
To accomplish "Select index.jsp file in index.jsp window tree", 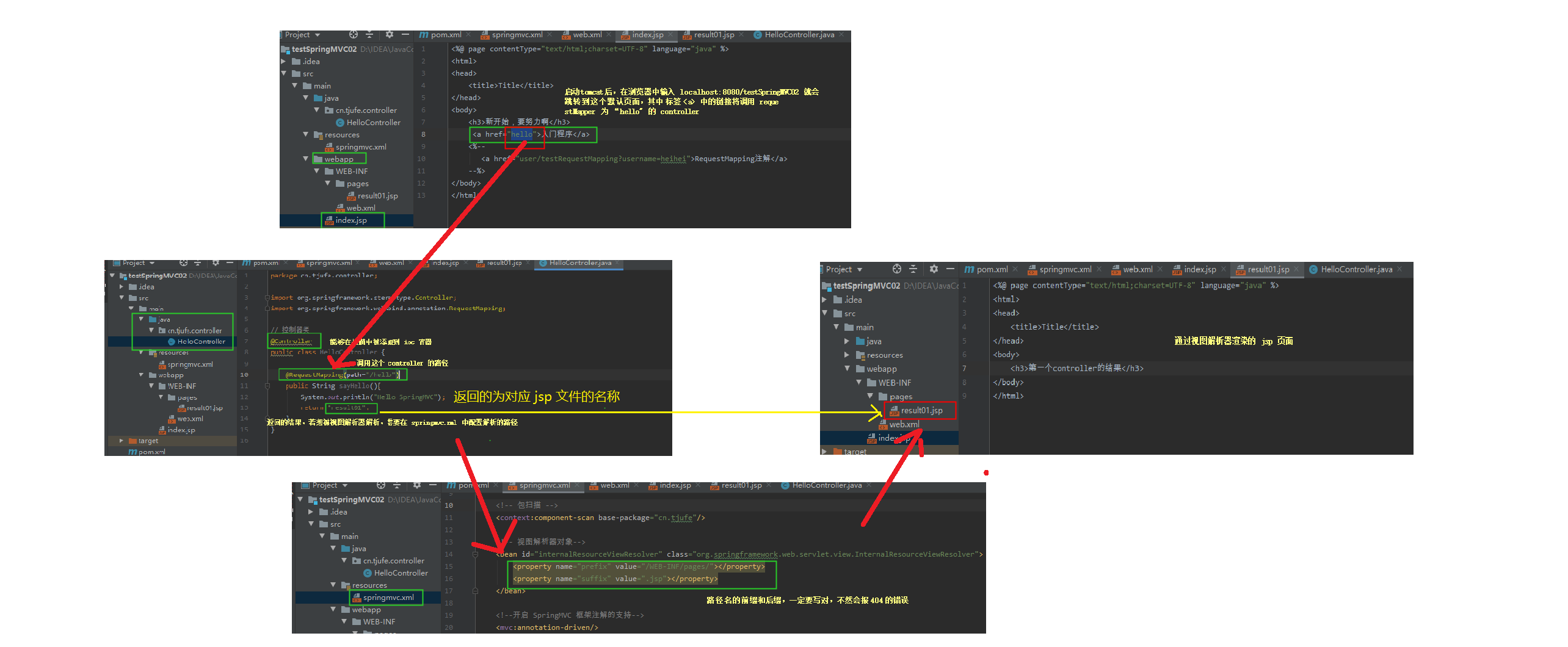I will click(x=346, y=220).
